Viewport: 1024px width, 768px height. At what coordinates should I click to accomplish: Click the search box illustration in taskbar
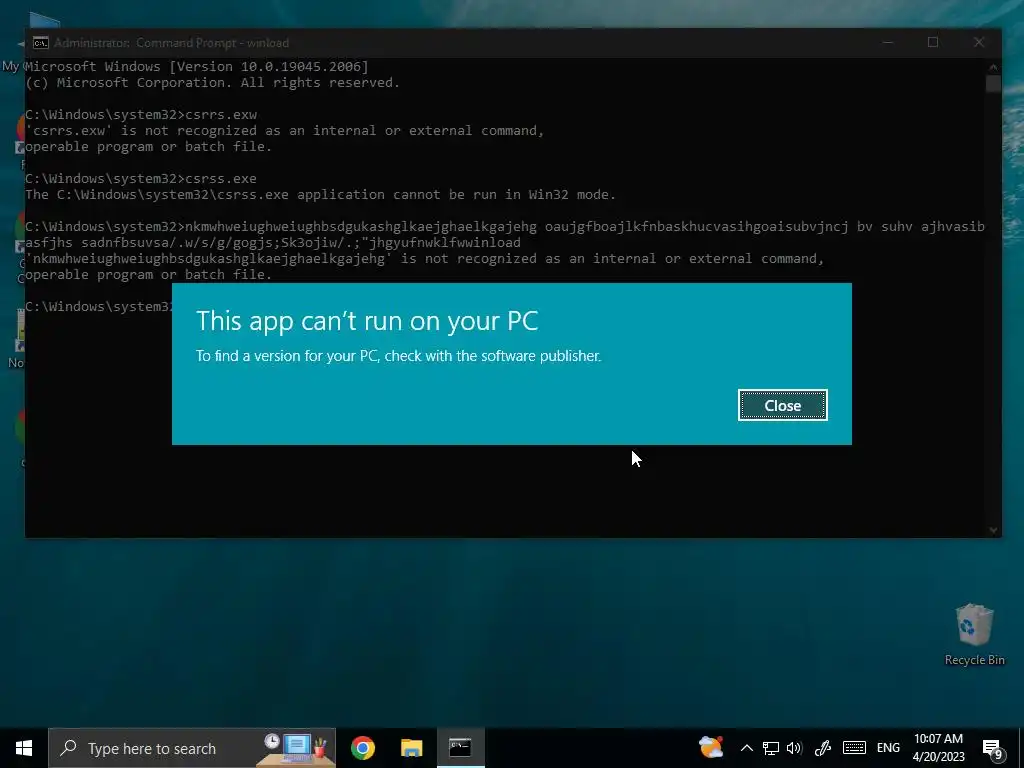point(295,748)
